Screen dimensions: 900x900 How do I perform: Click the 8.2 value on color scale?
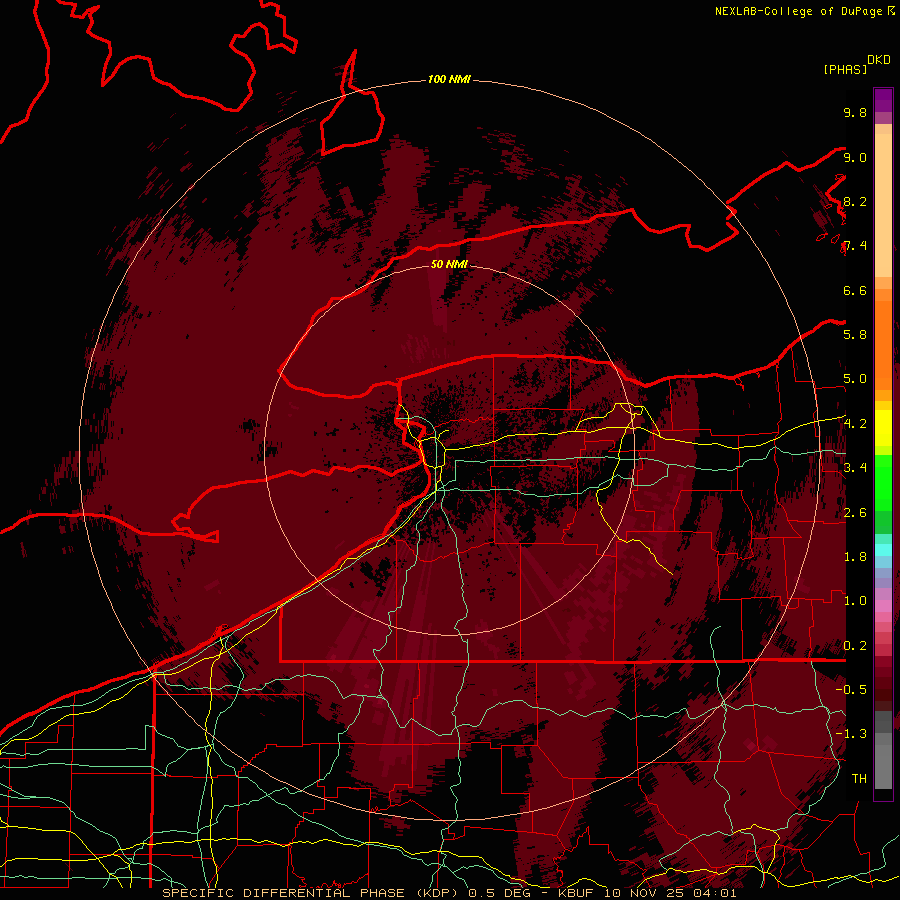855,201
